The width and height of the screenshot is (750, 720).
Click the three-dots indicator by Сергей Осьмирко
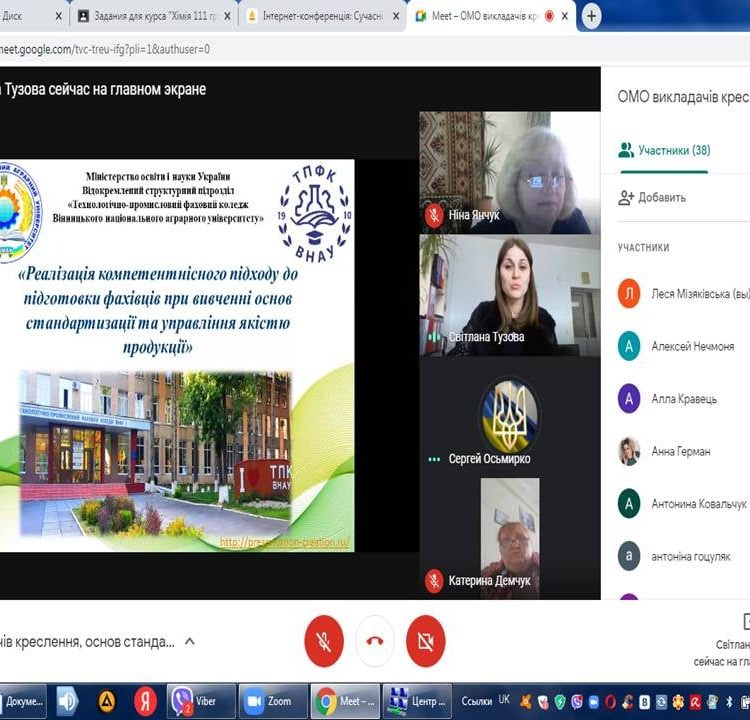(434, 459)
